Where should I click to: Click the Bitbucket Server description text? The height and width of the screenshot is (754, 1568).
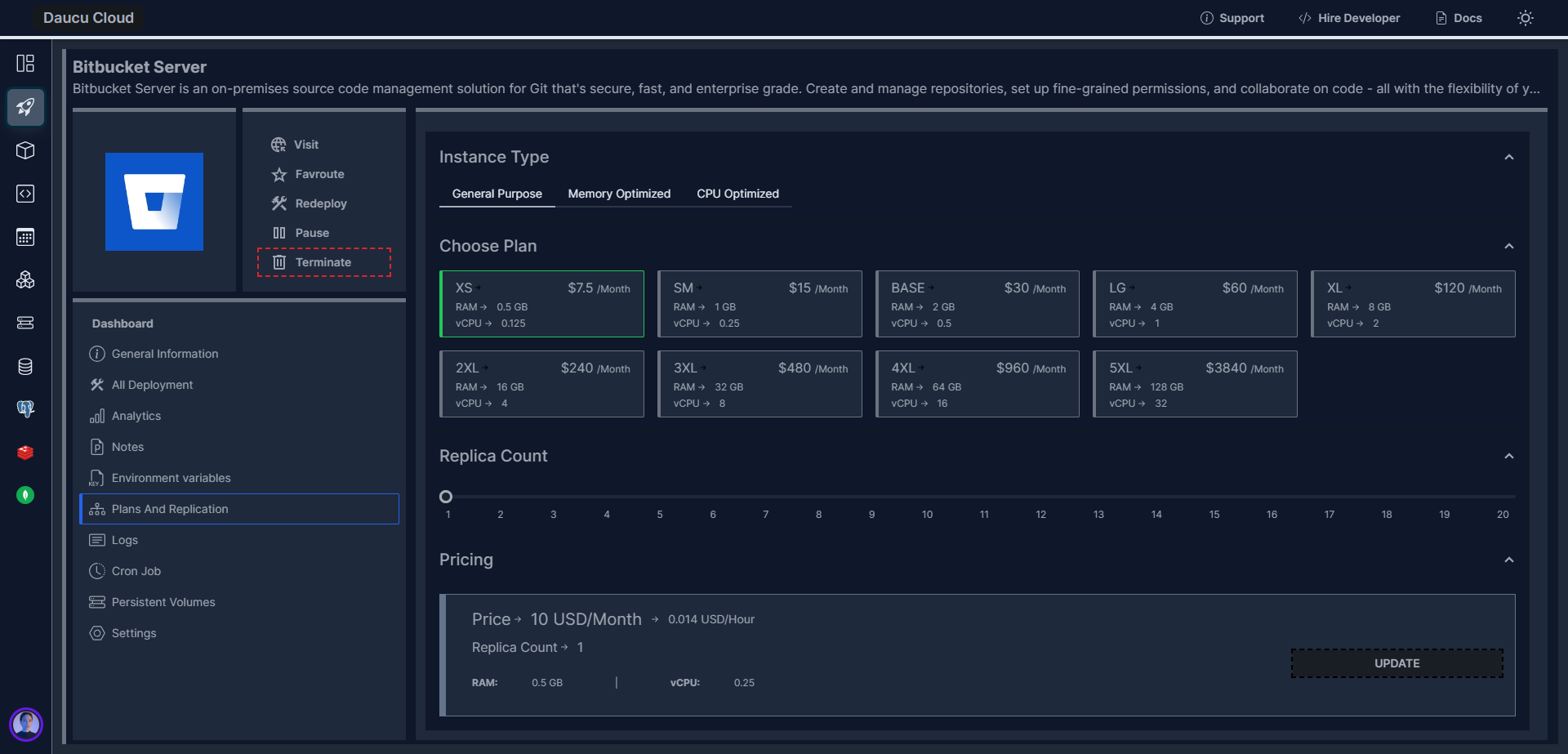pos(806,88)
